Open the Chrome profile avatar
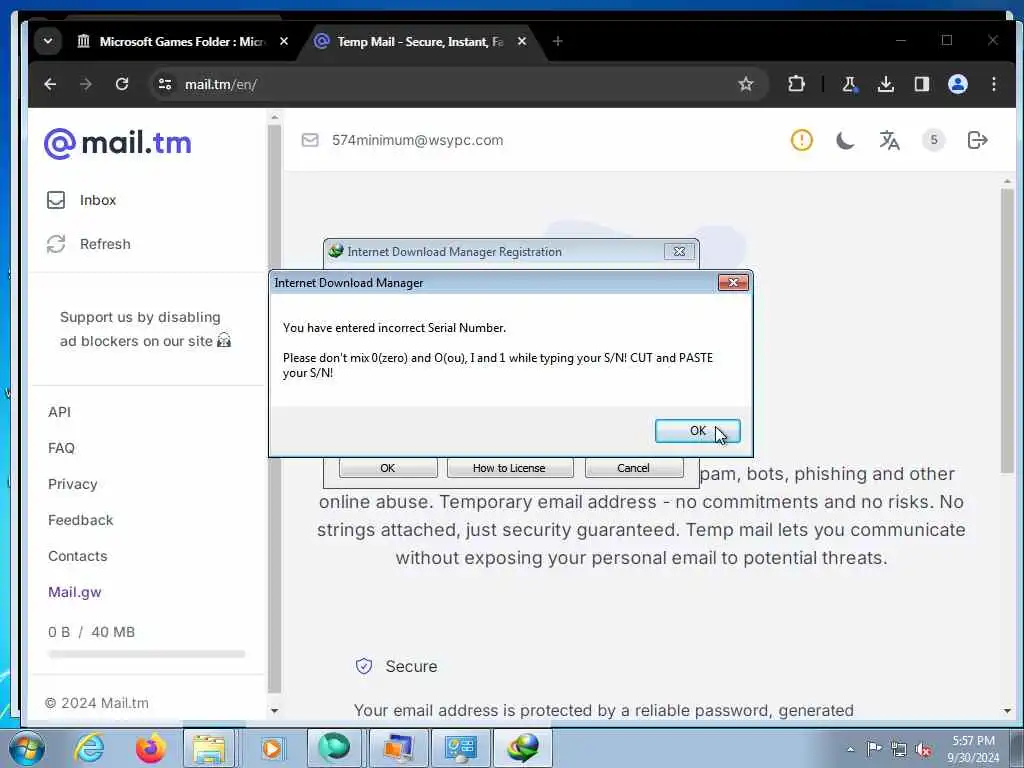 (957, 84)
